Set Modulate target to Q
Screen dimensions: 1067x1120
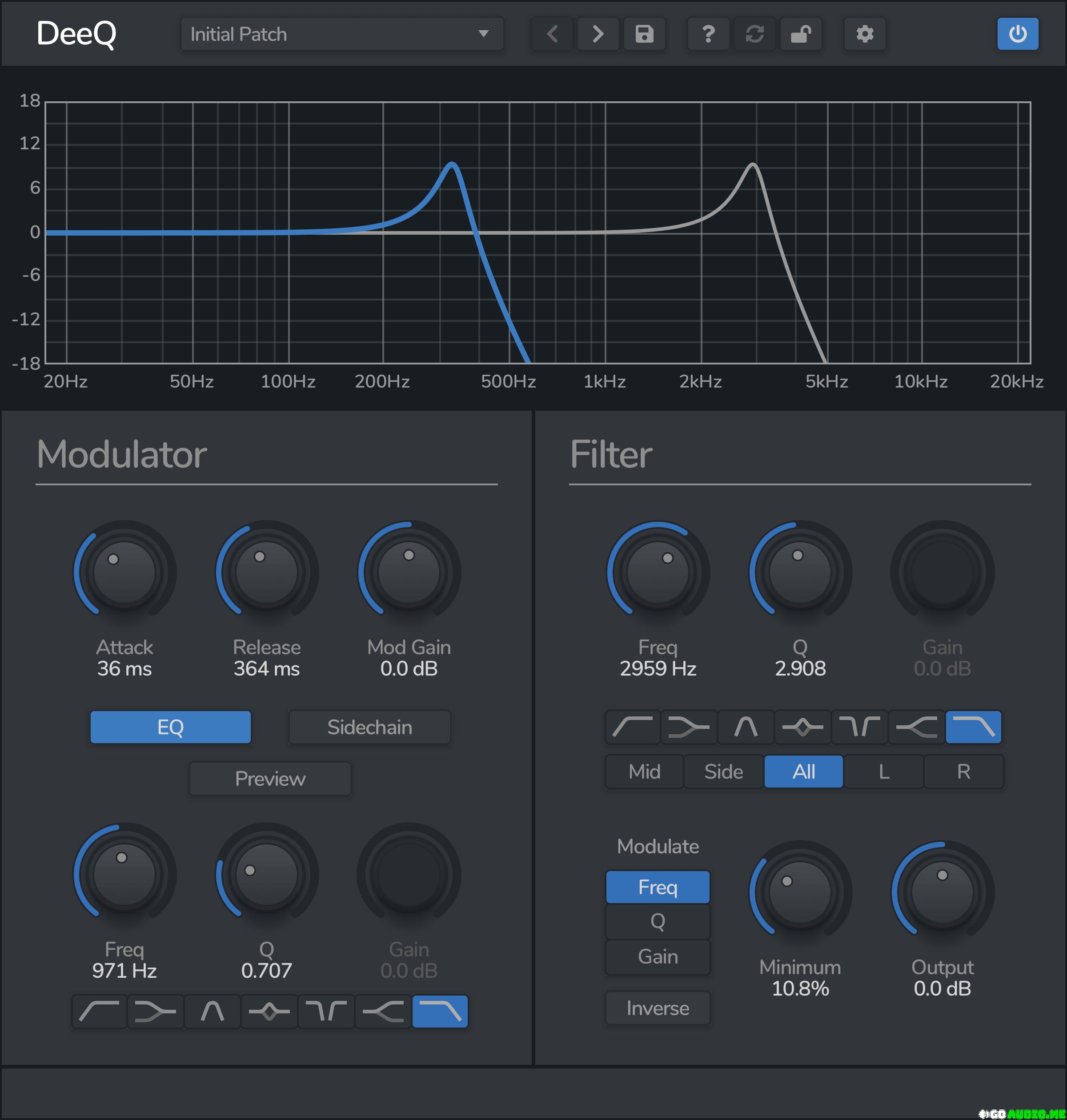(x=658, y=922)
